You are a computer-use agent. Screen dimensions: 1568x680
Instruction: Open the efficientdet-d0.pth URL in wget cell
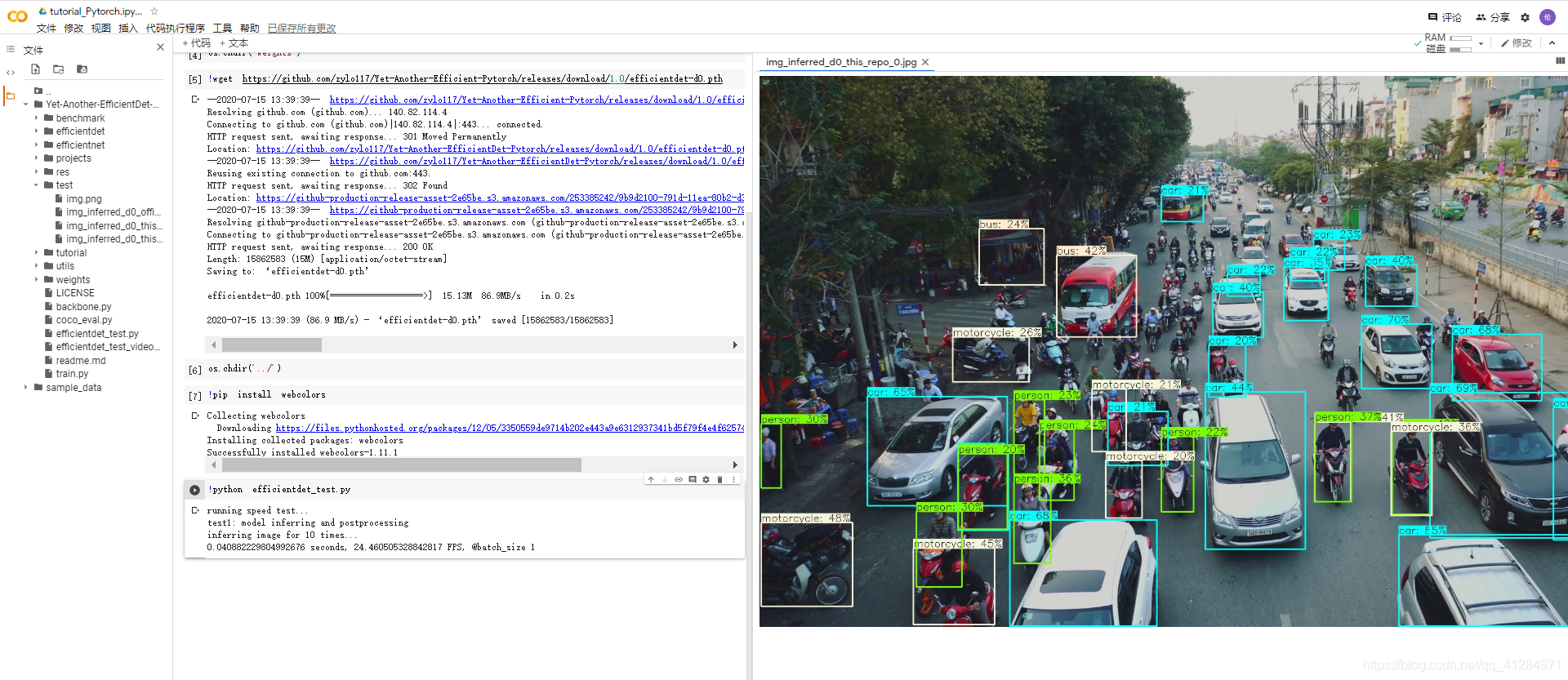pyautogui.click(x=483, y=79)
